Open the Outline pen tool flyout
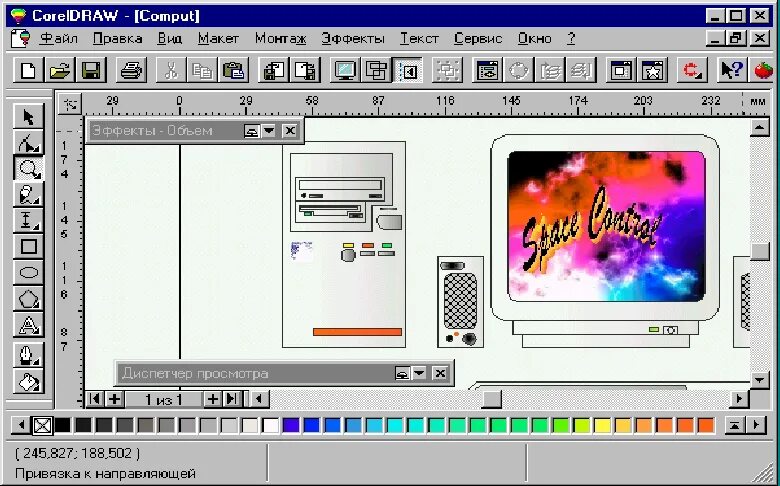Screen dimensions: 780x486 (28, 355)
